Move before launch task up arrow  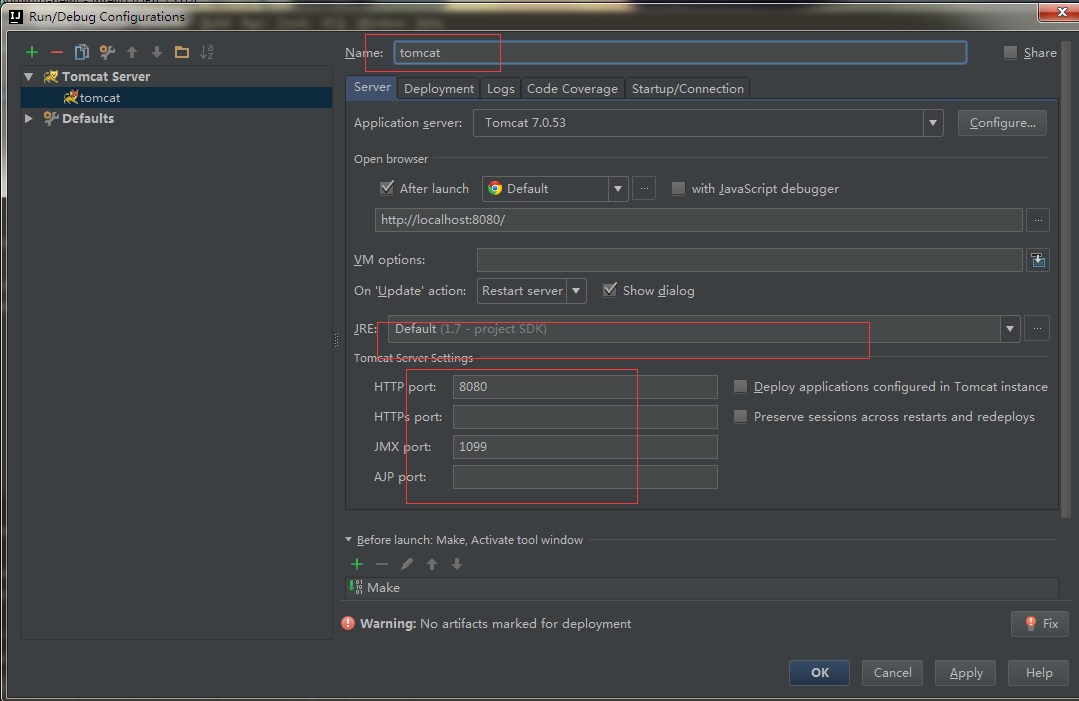[x=432, y=564]
